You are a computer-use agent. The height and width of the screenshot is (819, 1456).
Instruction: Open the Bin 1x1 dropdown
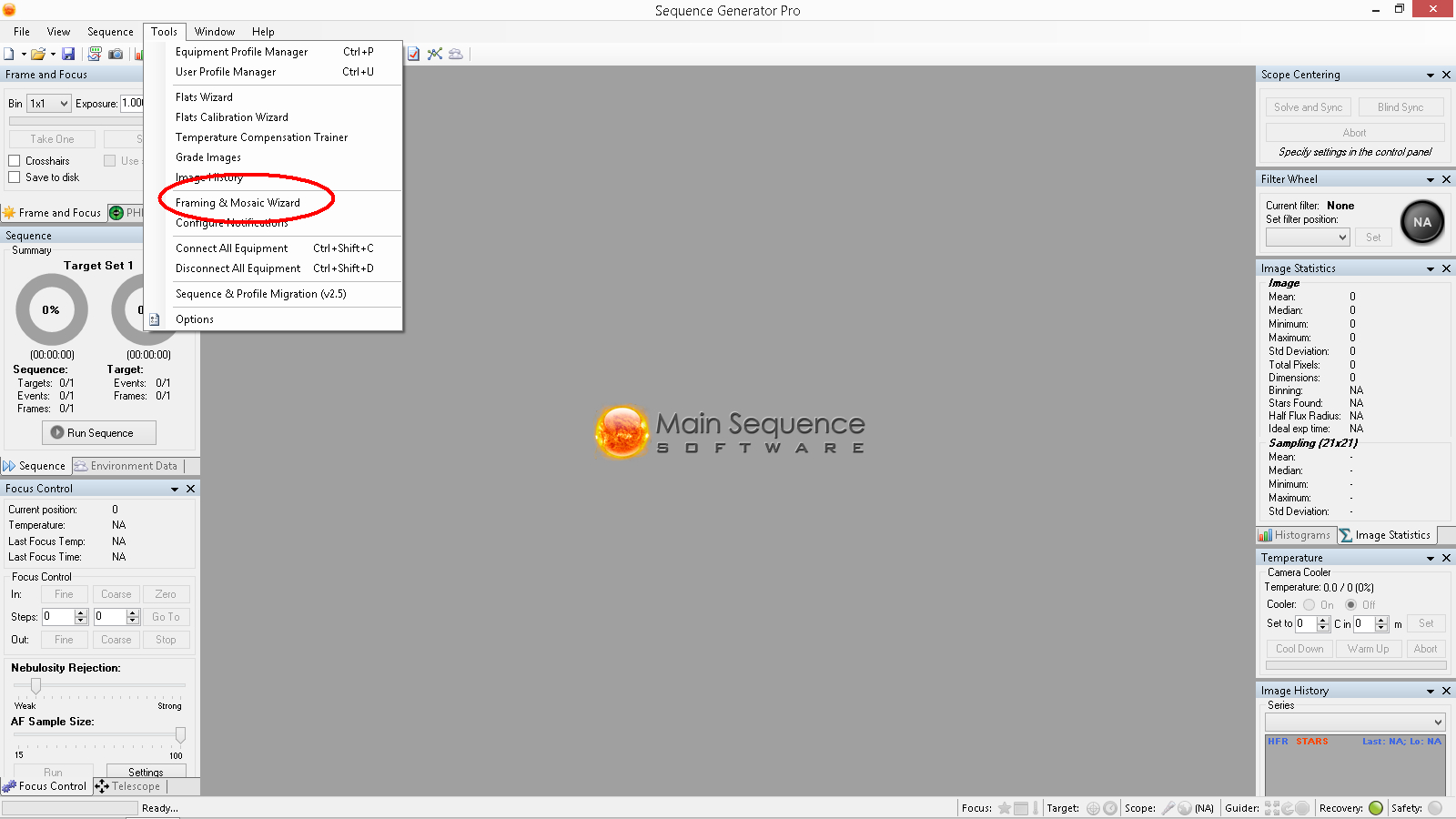tap(49, 104)
